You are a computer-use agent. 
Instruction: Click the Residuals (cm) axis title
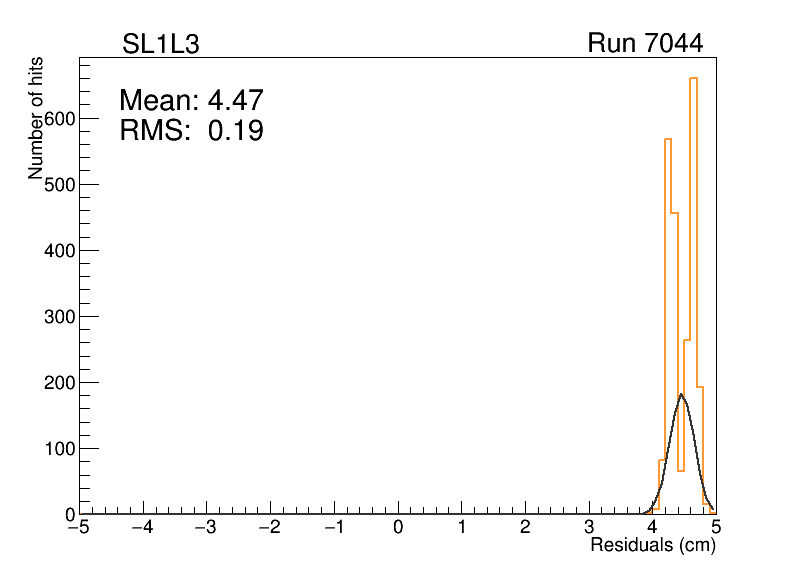[652, 546]
